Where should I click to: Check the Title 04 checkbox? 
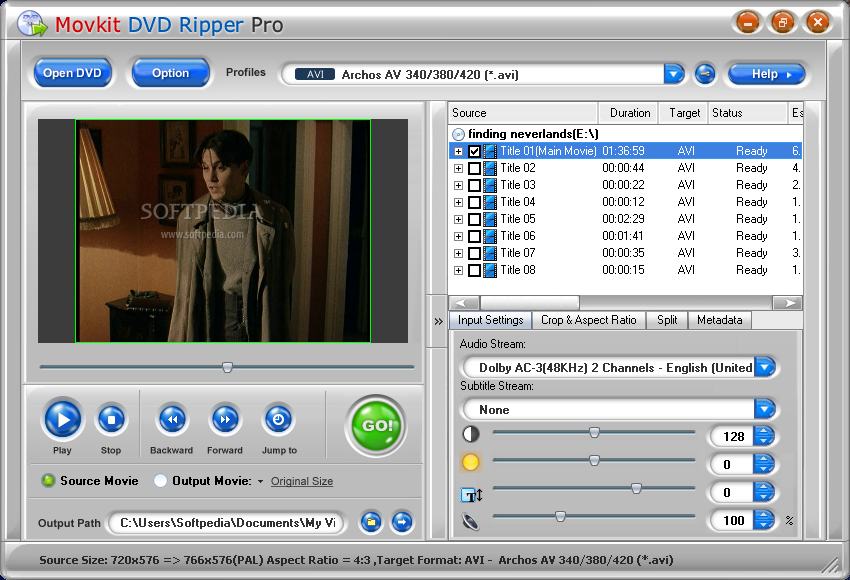point(474,202)
